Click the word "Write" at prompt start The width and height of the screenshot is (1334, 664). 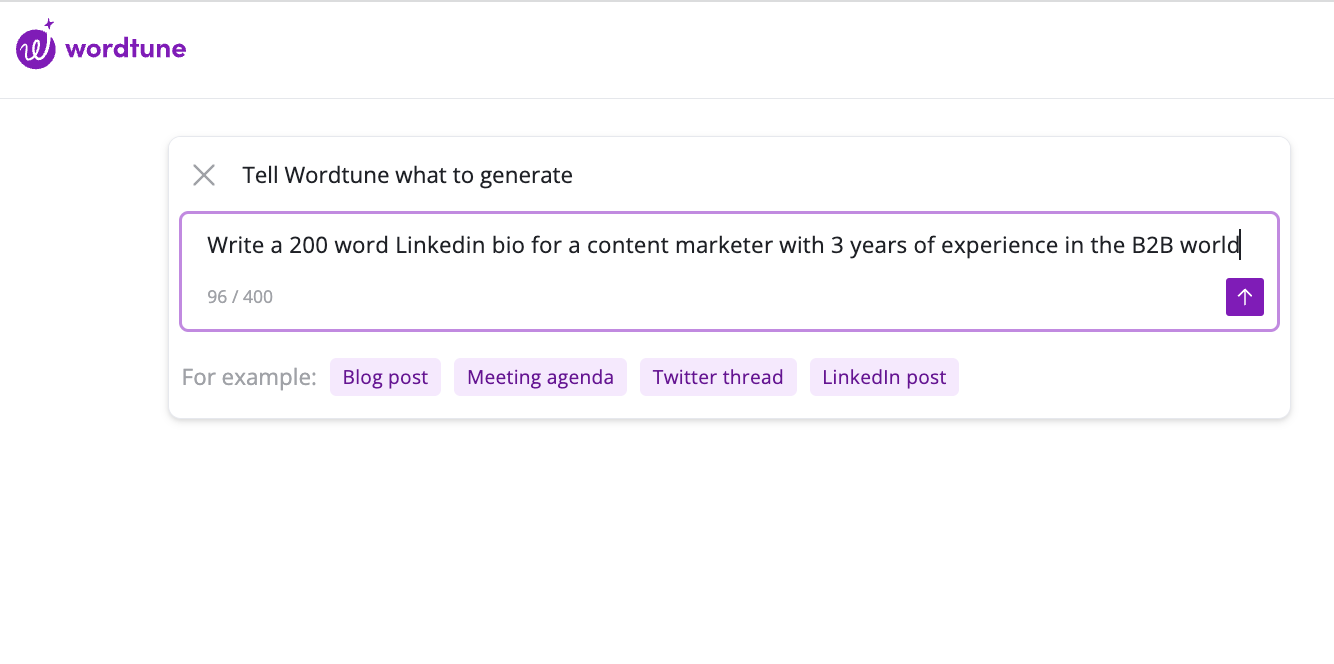[230, 245]
